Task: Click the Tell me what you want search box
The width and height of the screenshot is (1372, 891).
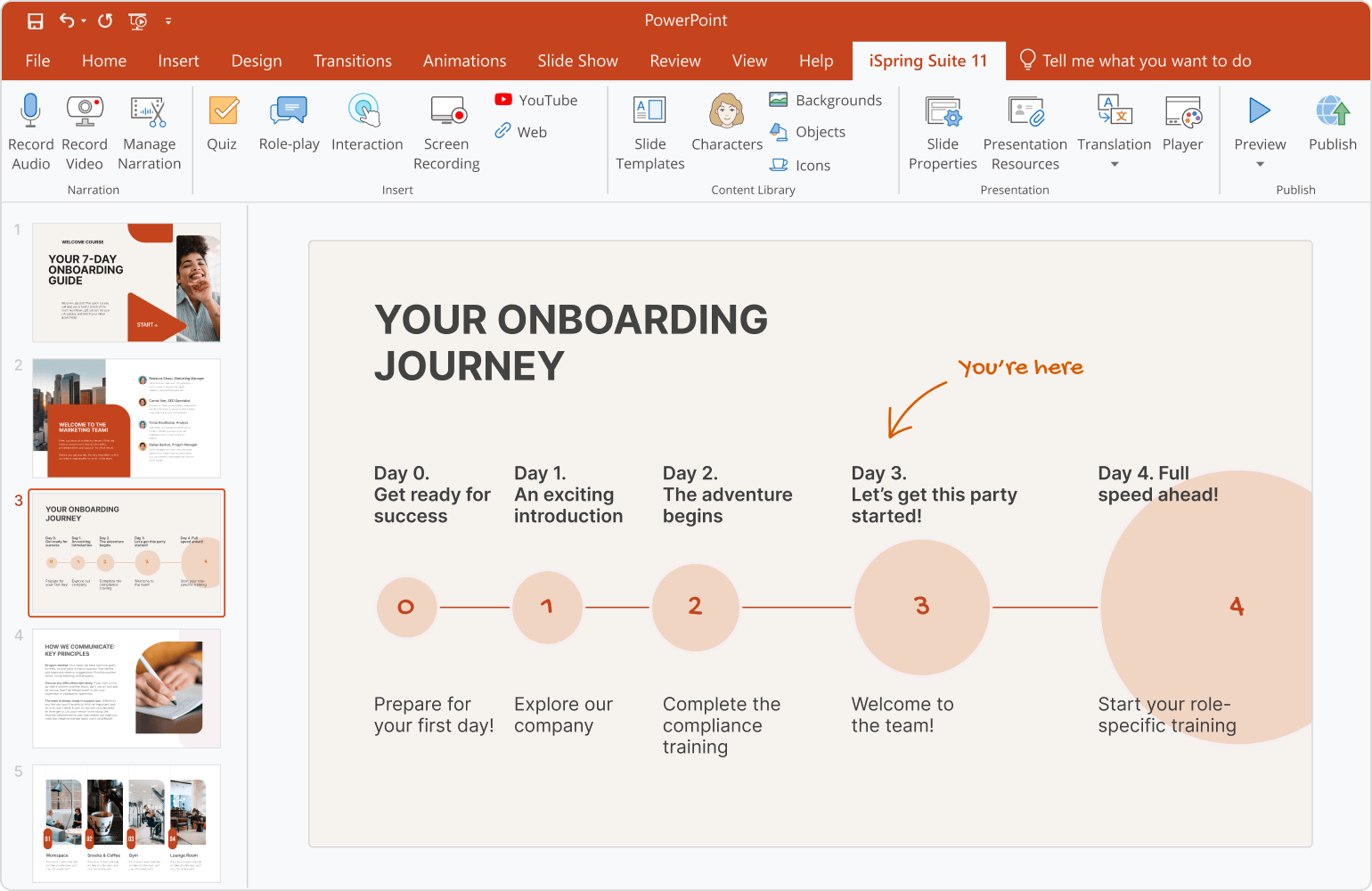Action: 1146,61
